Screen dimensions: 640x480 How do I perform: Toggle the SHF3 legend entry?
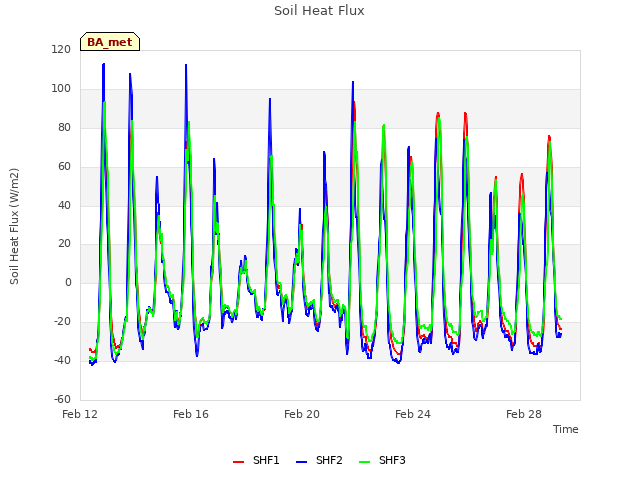382,460
